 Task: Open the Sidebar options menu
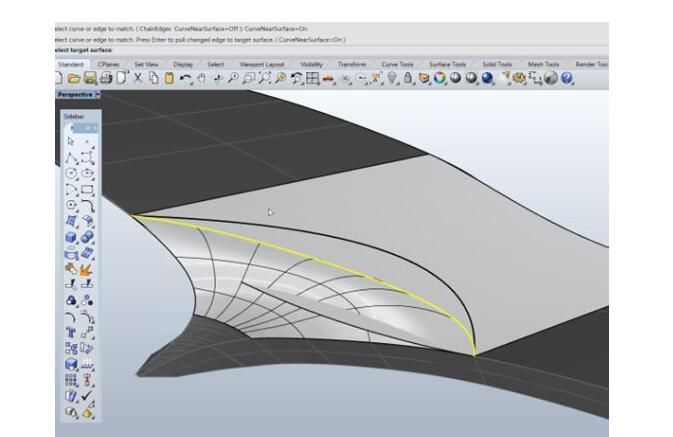tap(87, 128)
